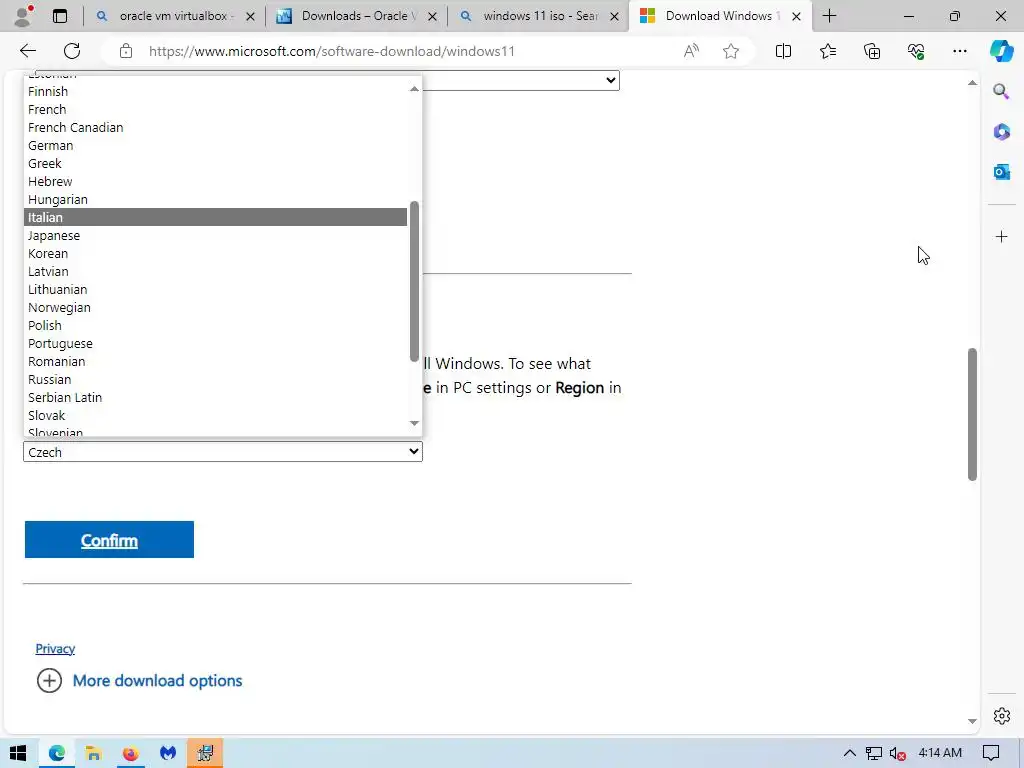Open Read aloud in address bar

coord(691,51)
